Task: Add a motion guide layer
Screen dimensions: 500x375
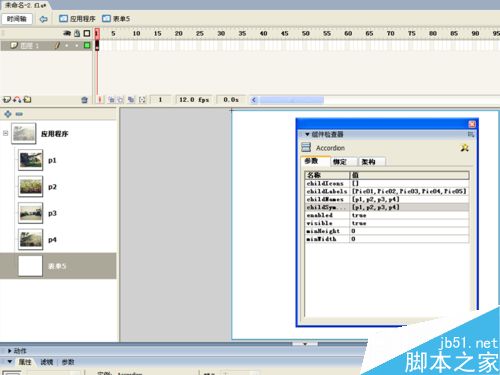Action: [17, 99]
